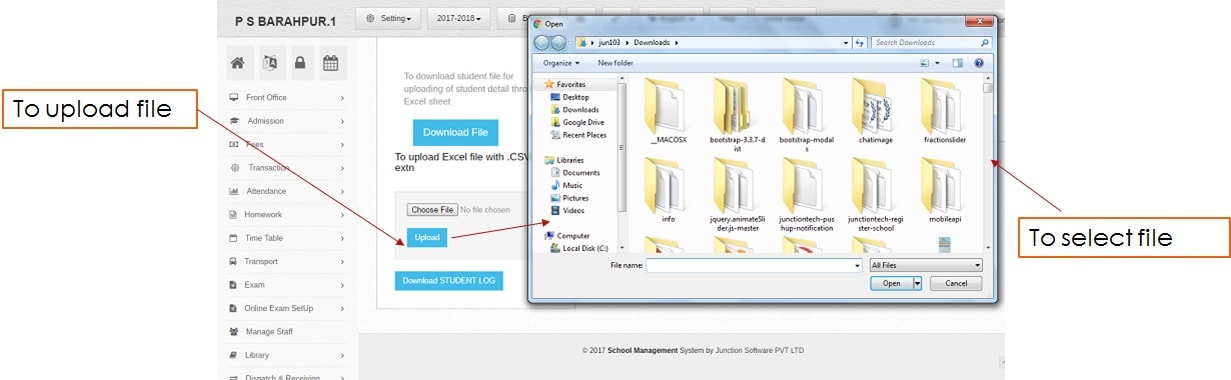This screenshot has width=1231, height=380.
Task: Click the Choose File button
Action: [433, 210]
